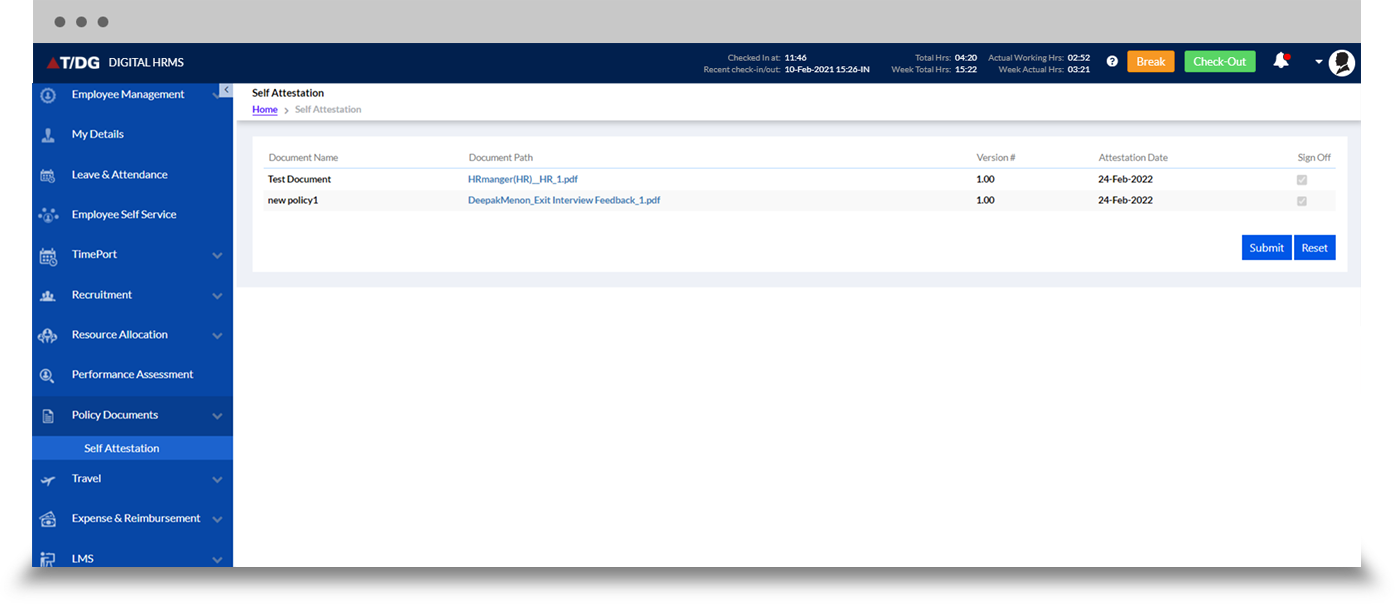Click the Performance Assessment magnifier icon

click(x=47, y=376)
